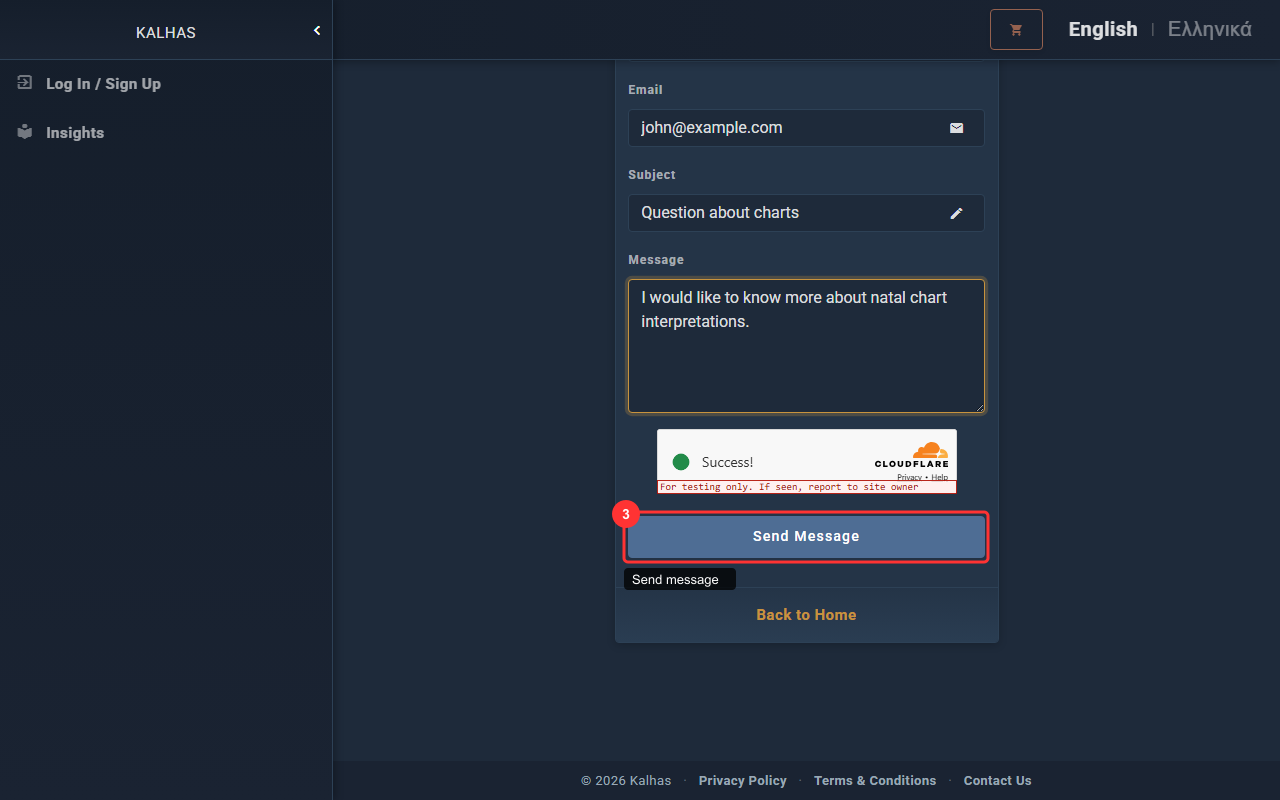1280x800 pixels.
Task: Open the Insights menu item
Action: coord(75,133)
